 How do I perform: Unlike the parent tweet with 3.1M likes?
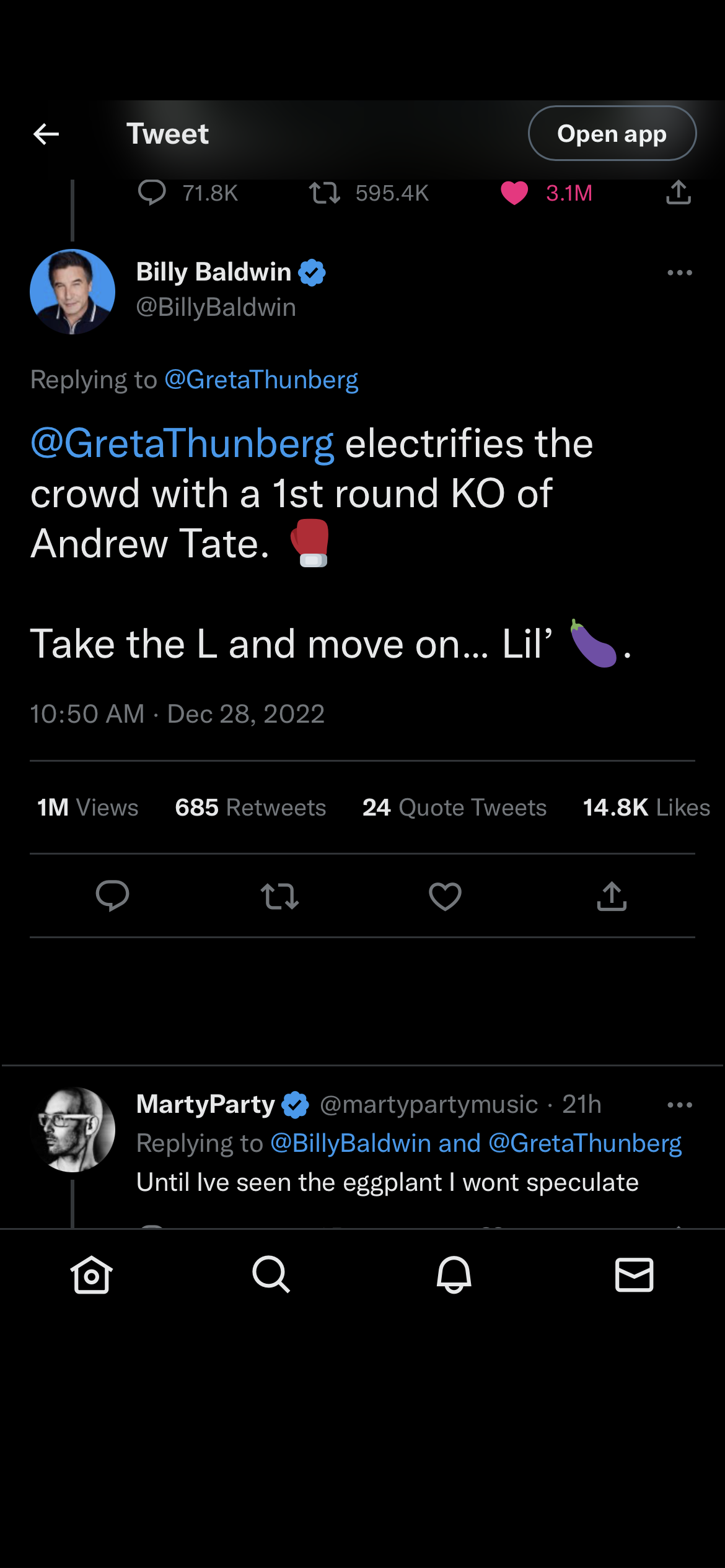514,193
